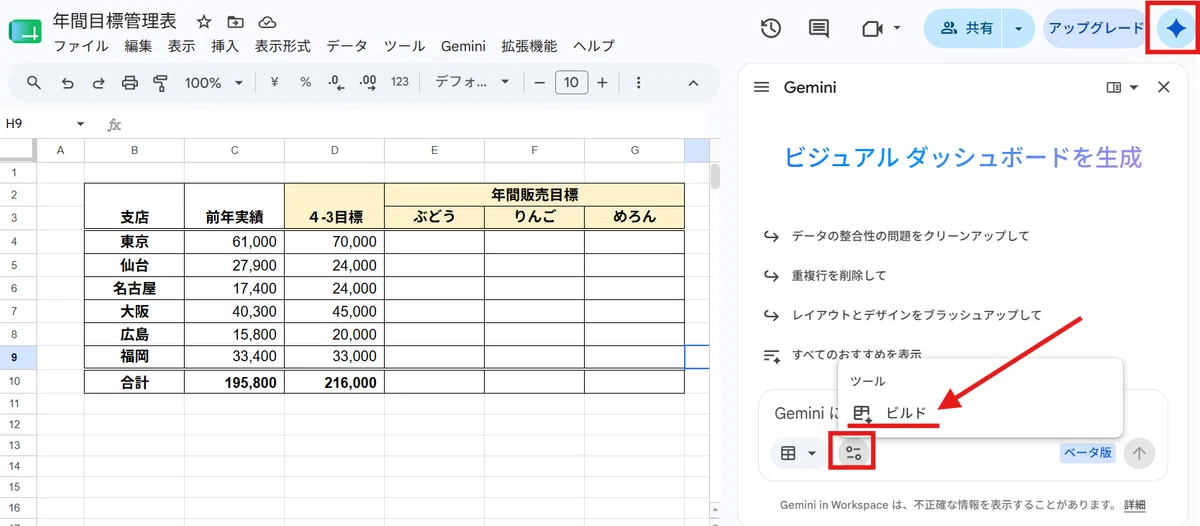This screenshot has height=526, width=1200.
Task: Print the spreadsheet
Action: (129, 83)
